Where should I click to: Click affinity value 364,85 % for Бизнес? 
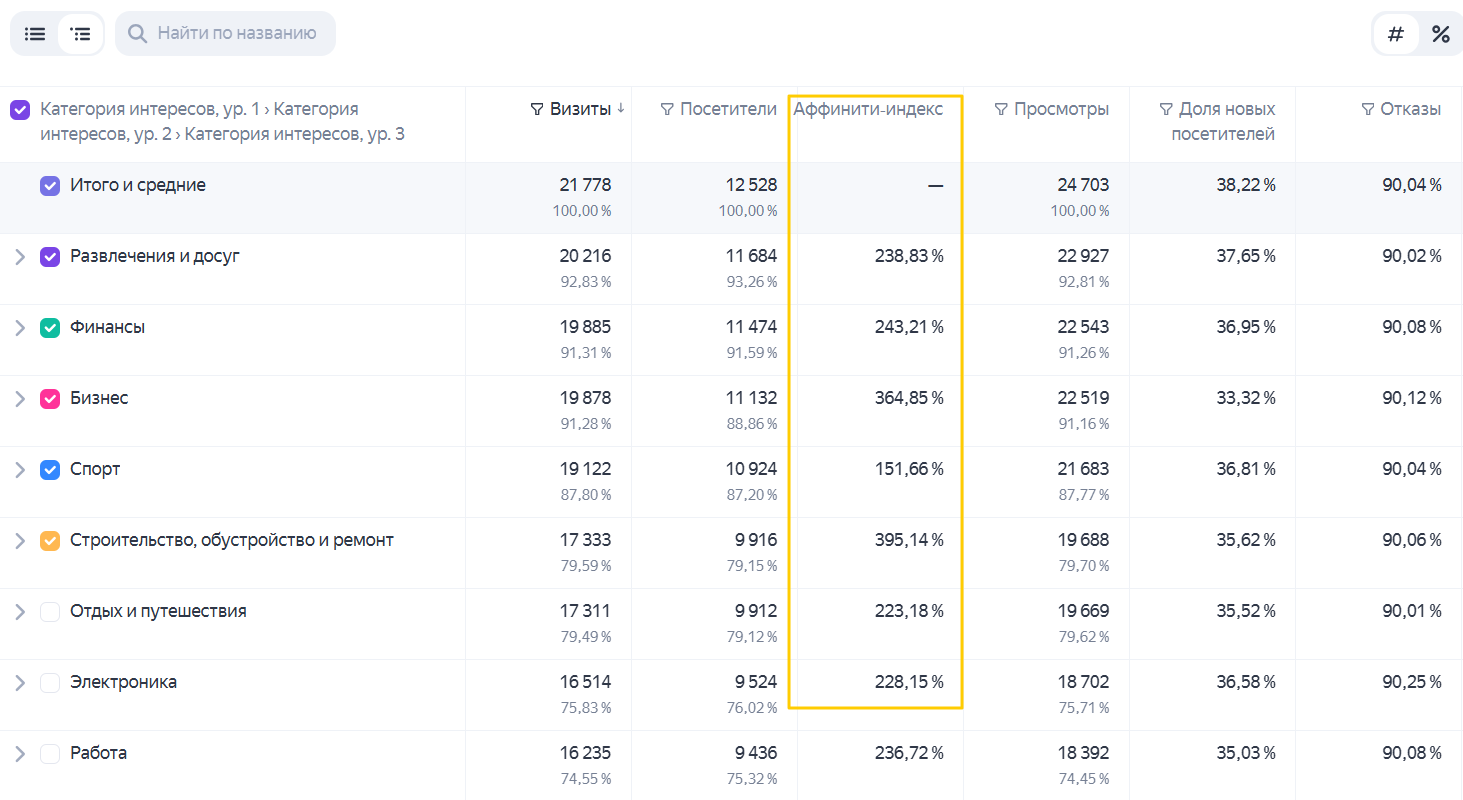[909, 398]
